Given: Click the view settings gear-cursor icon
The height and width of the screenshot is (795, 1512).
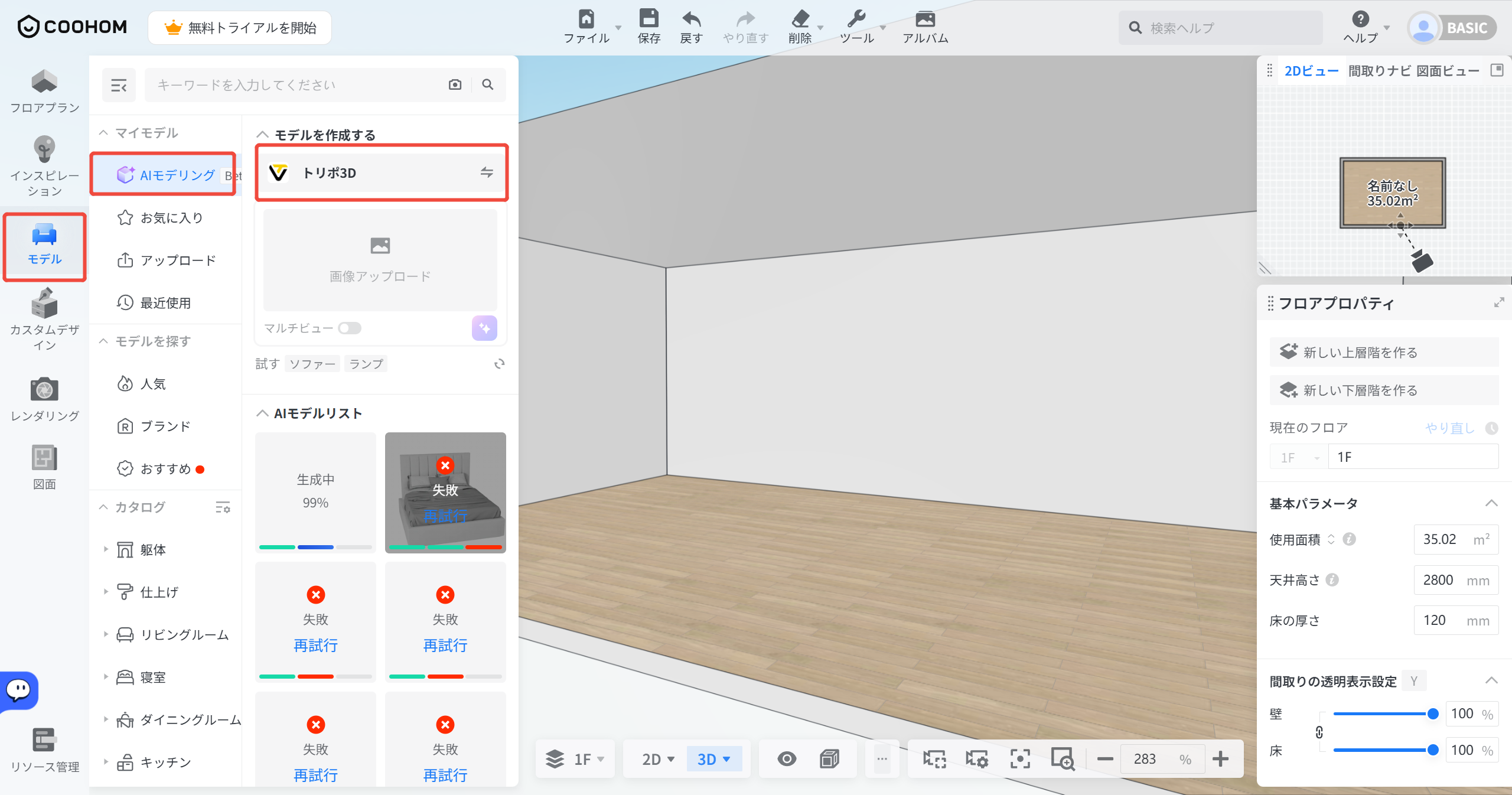Looking at the screenshot, I should click(x=977, y=759).
